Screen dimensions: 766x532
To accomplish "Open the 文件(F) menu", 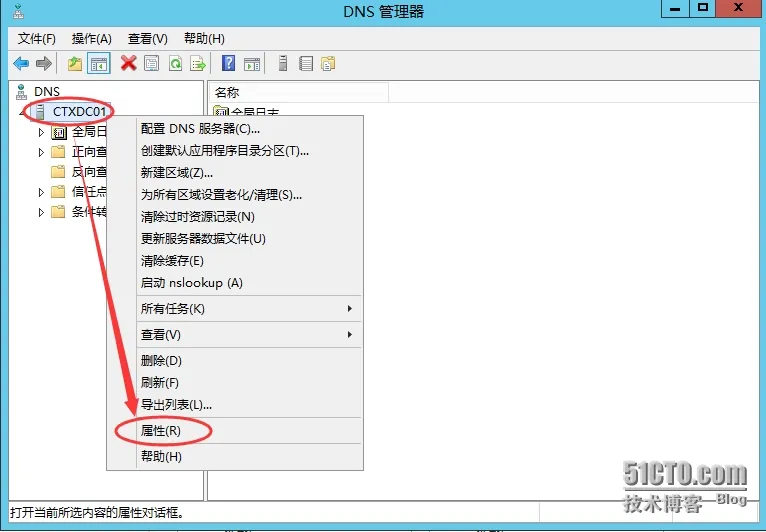I will 37,39.
